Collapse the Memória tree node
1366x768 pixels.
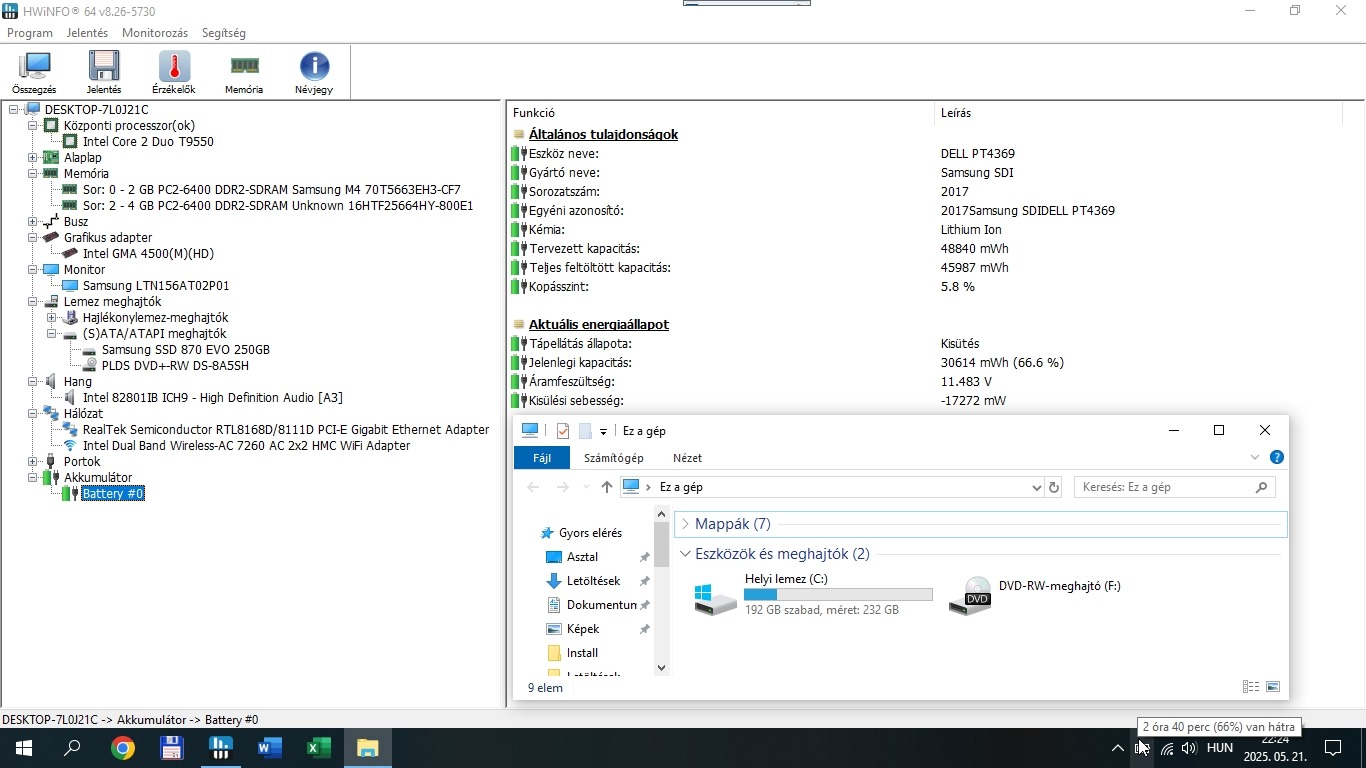click(x=32, y=174)
